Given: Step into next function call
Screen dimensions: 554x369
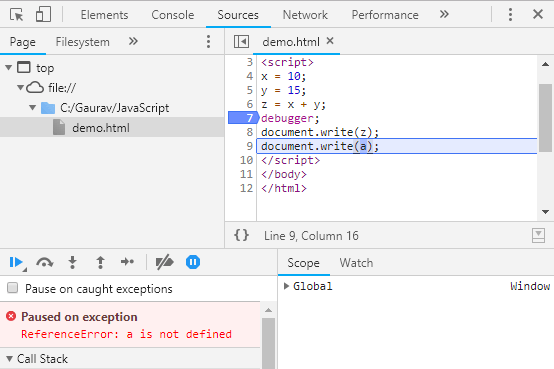Looking at the screenshot, I should [x=72, y=262].
